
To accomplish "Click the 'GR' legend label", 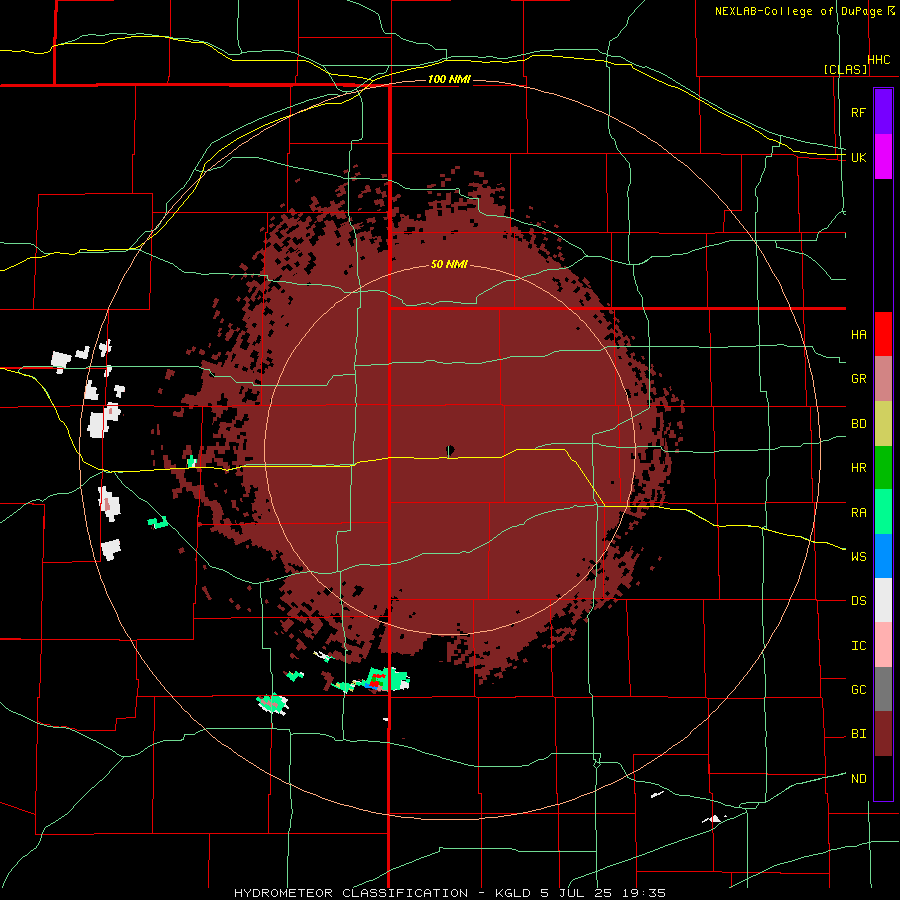I will 859,379.
